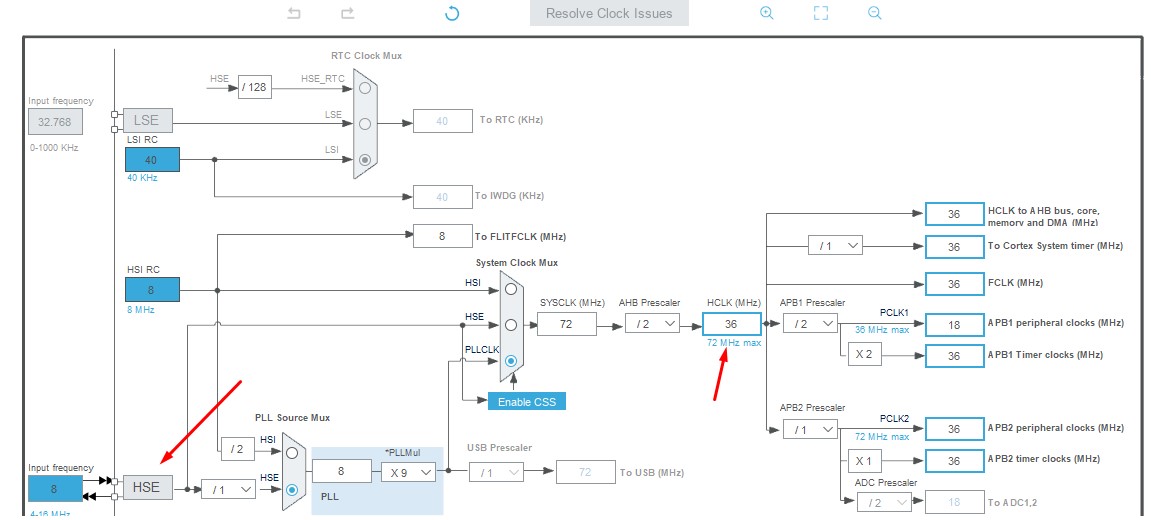
Task: Click the HCLK (MHz) value field
Action: (x=731, y=323)
